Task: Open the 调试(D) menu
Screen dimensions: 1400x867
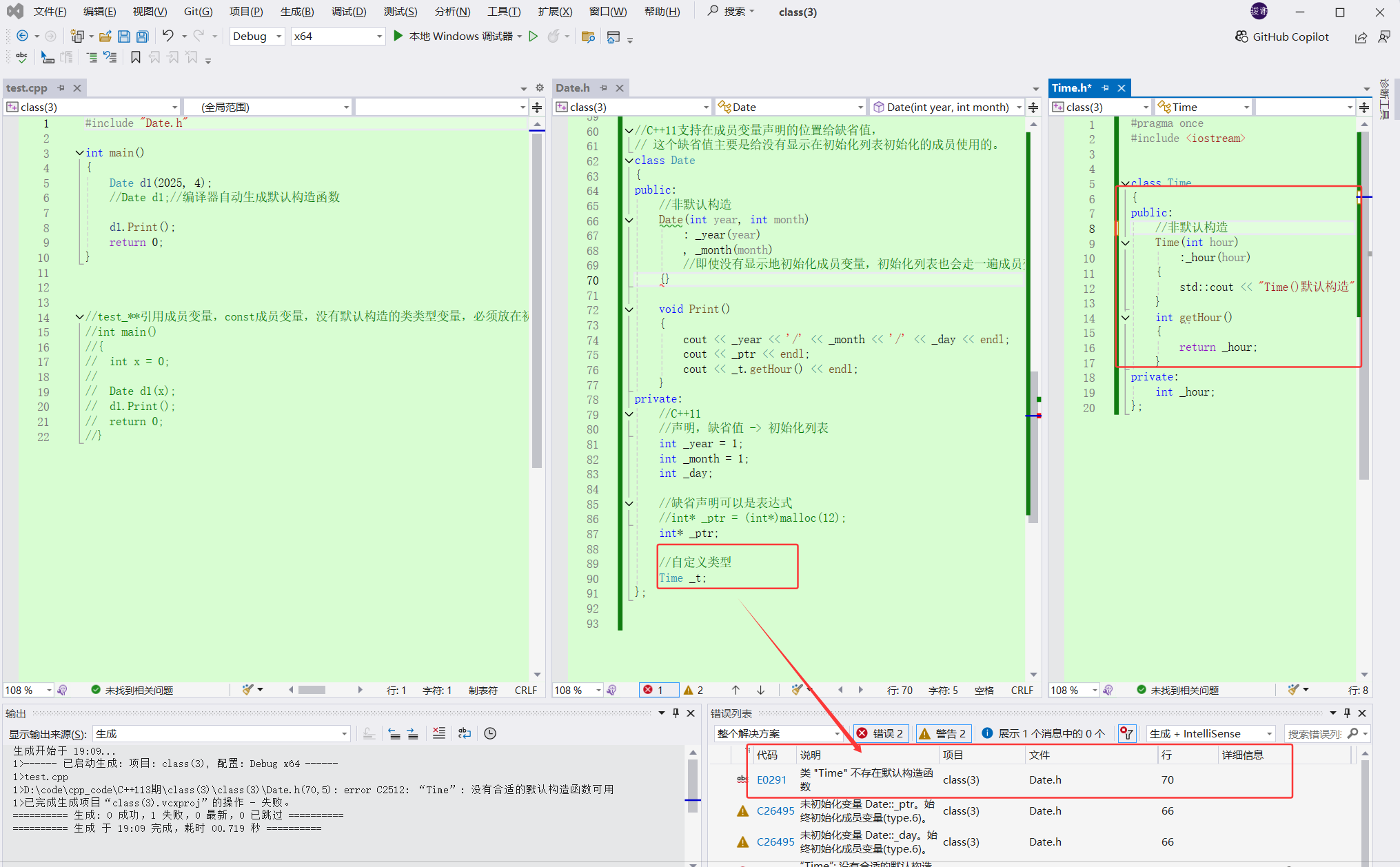Action: pos(349,12)
